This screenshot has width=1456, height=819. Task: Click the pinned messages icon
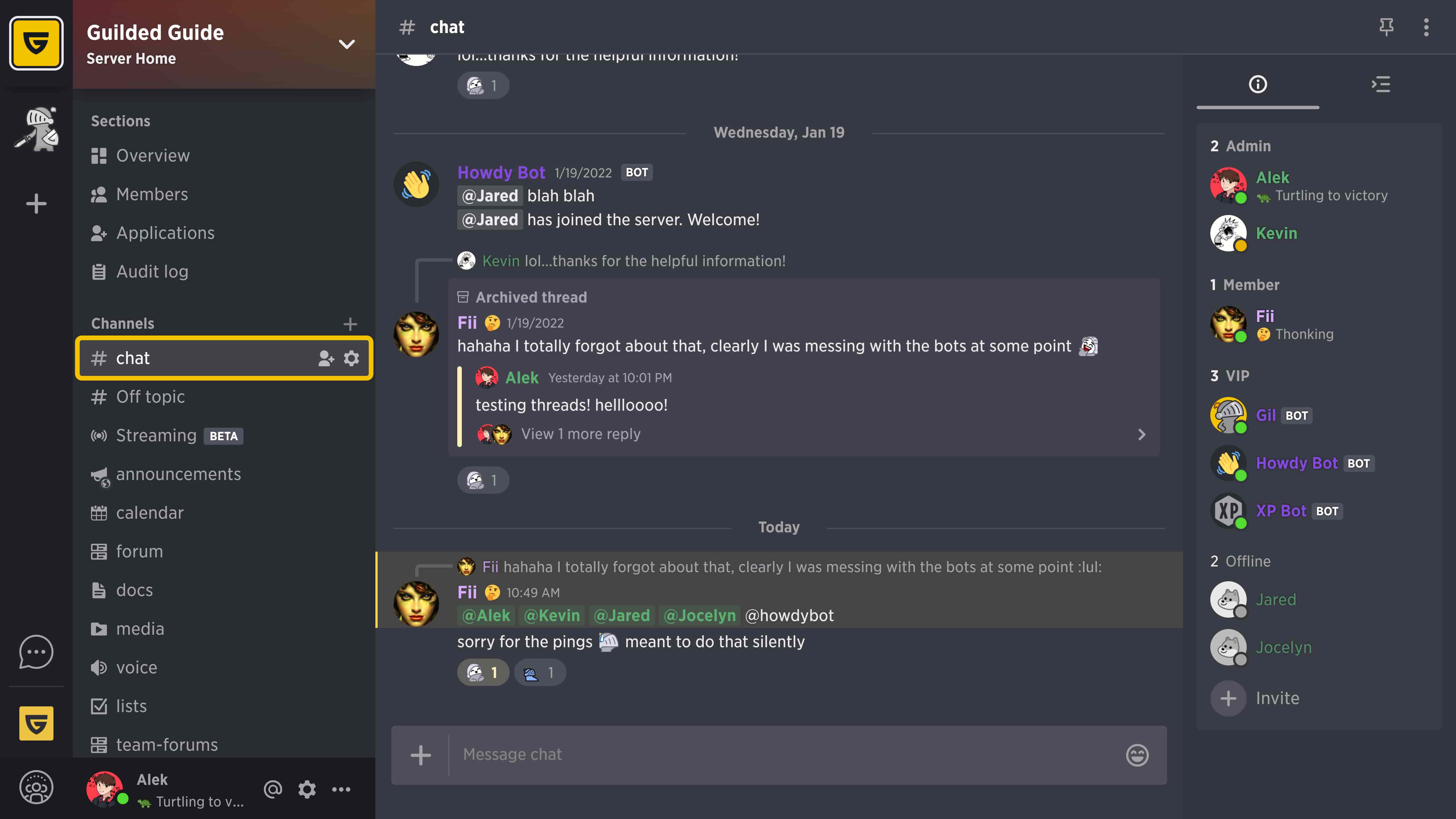pos(1386,26)
